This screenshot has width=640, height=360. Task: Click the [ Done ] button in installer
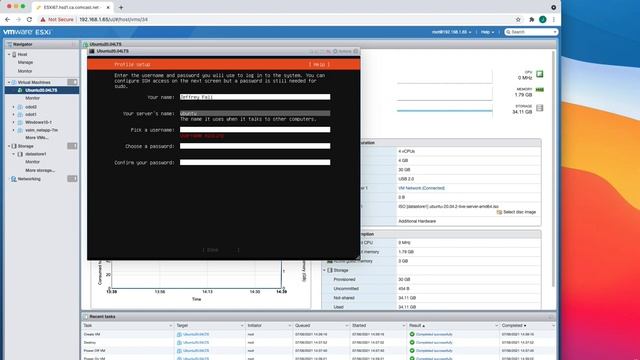[221, 250]
